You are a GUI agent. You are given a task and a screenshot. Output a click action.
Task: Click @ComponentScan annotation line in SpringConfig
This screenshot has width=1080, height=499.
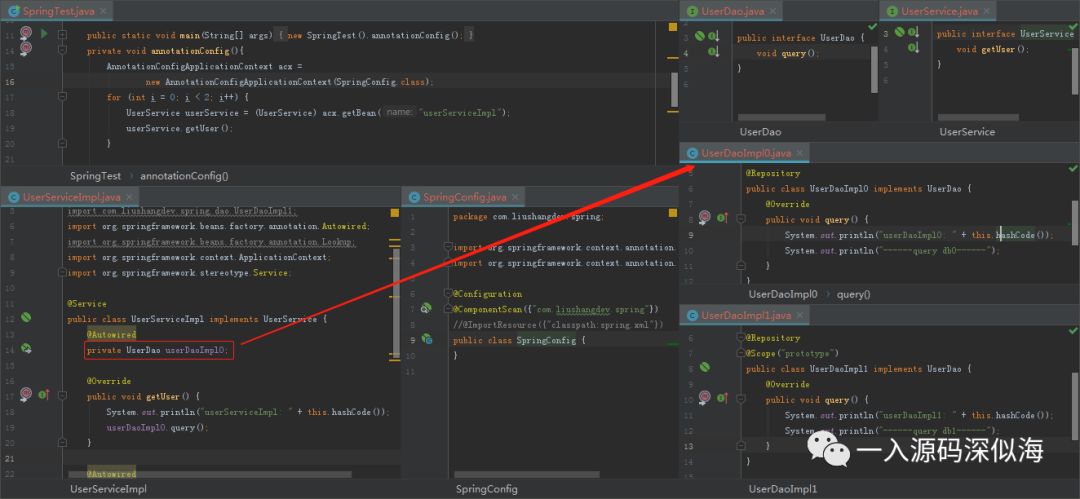556,309
